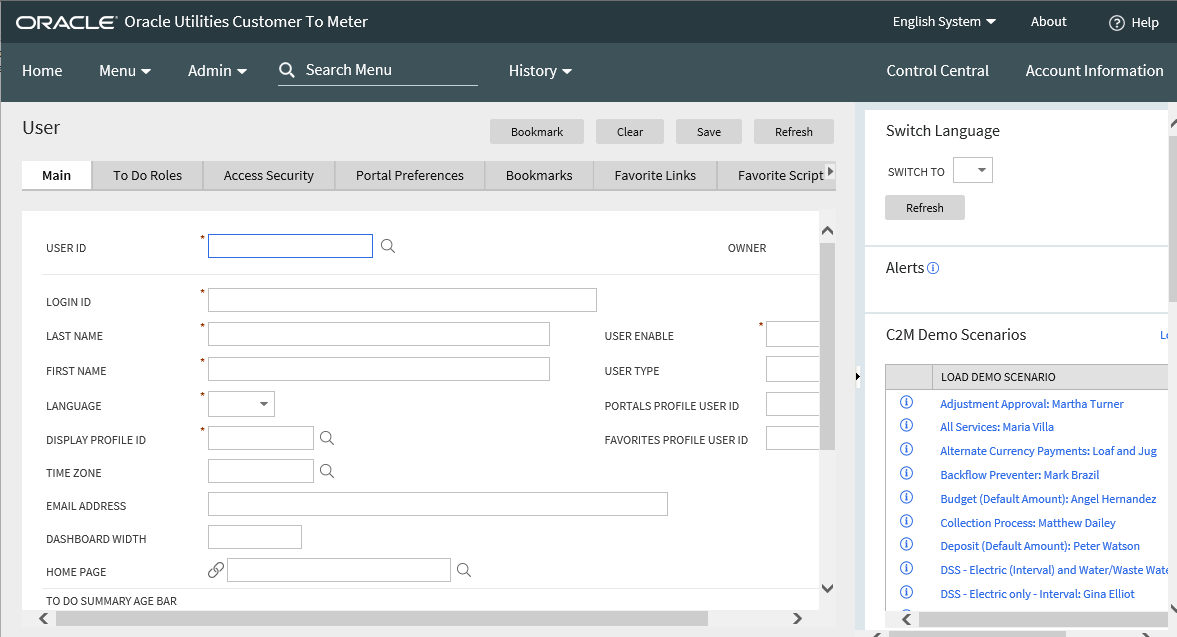Click the Home Page search icon
This screenshot has height=637, width=1177.
464,570
